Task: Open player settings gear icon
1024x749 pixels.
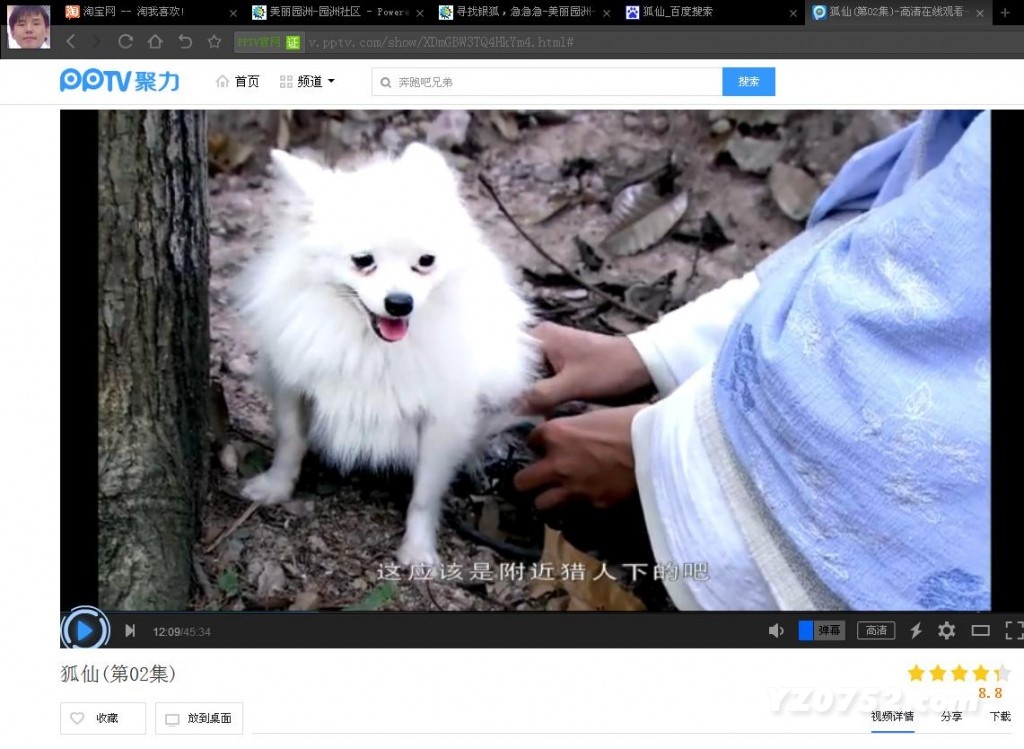Action: [946, 630]
